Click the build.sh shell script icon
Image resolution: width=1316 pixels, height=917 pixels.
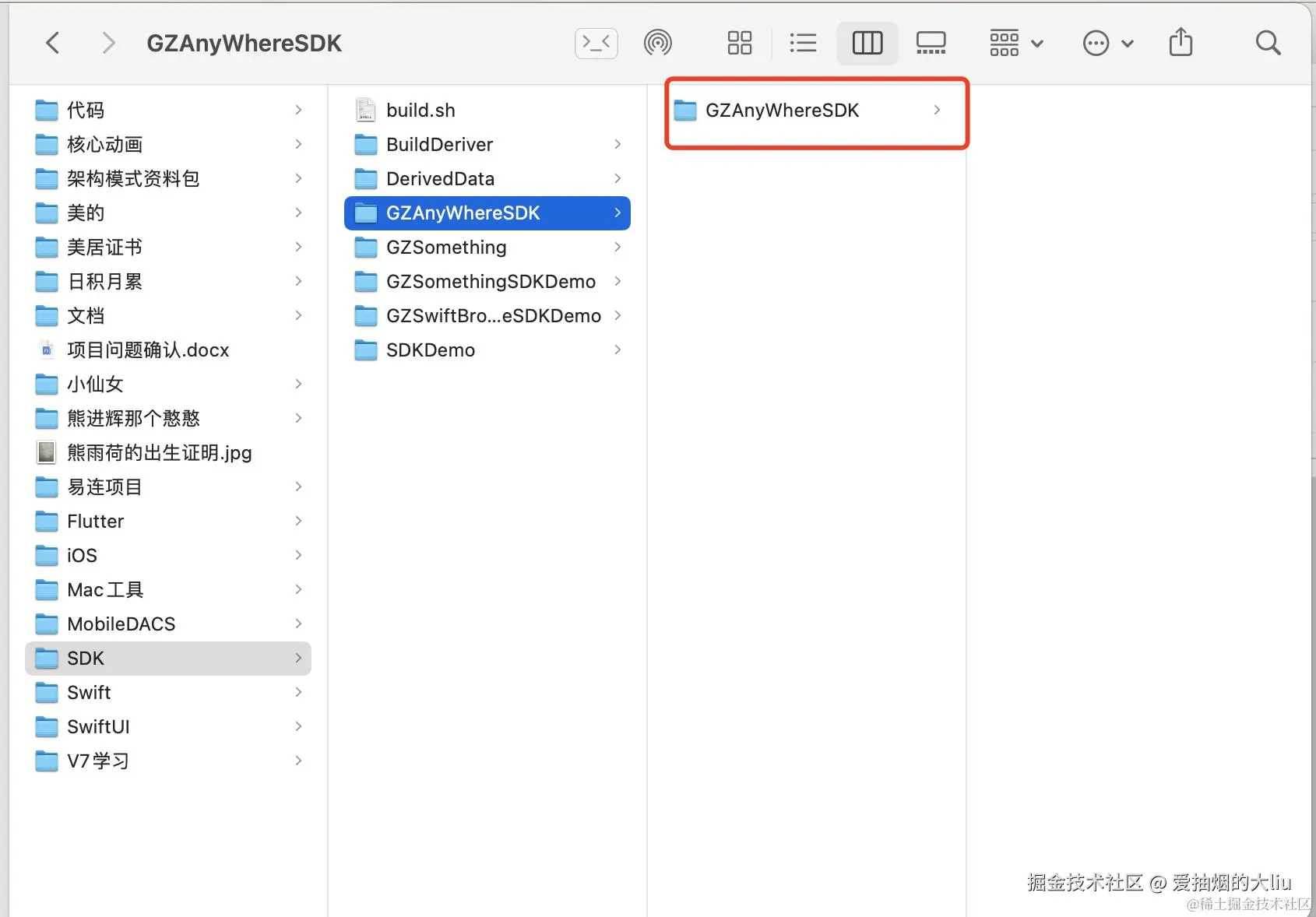point(366,111)
